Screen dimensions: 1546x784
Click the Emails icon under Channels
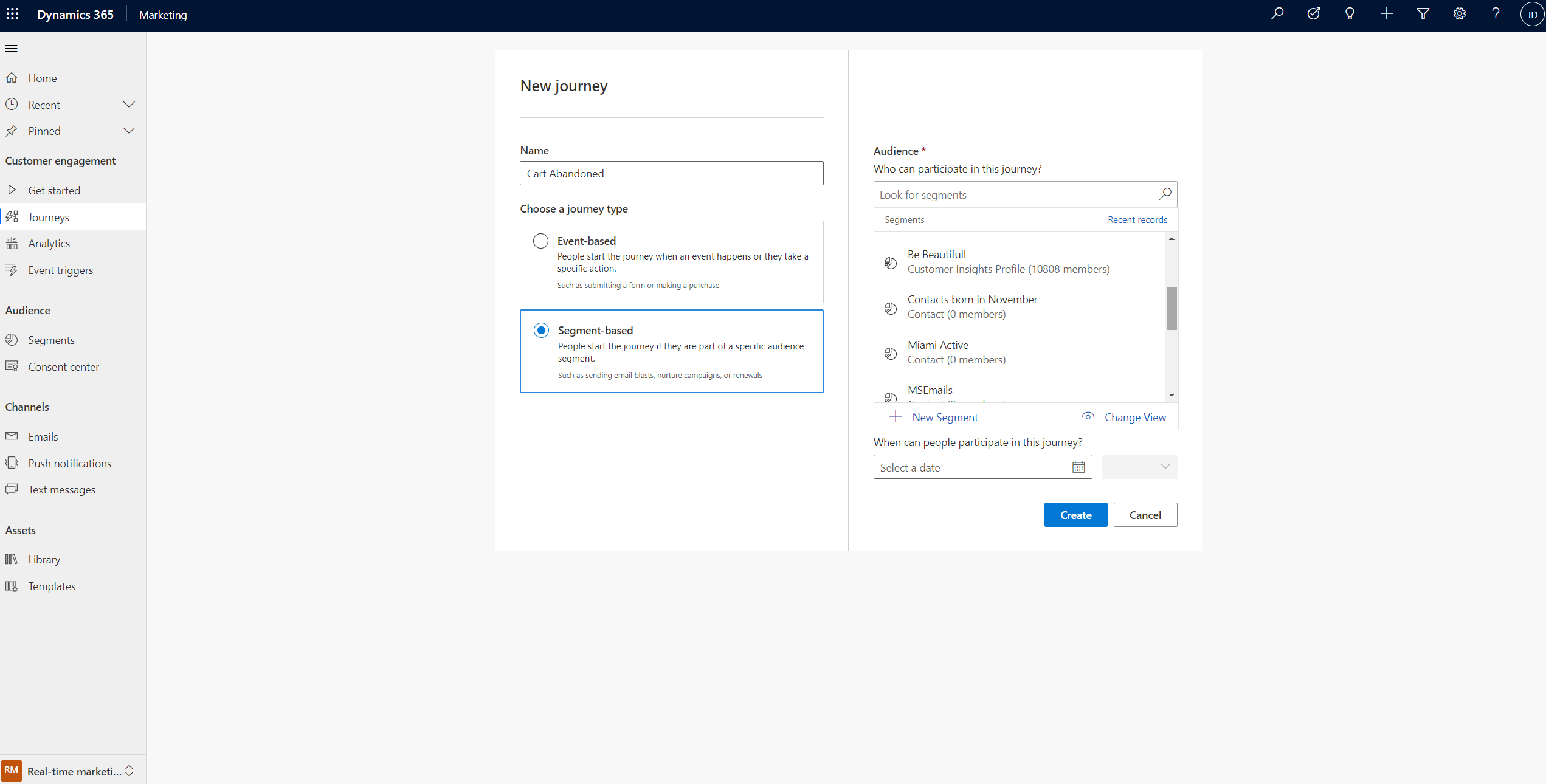(12, 435)
